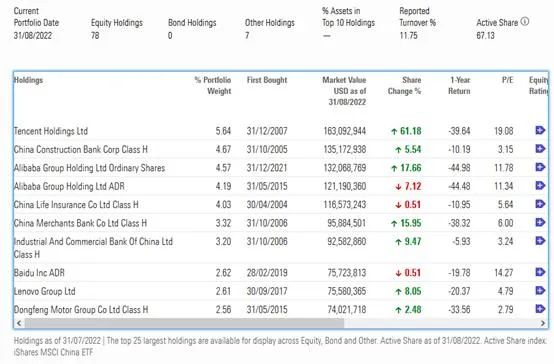
Task: Click the horizontal scrollbar thumb
Action: pos(184,323)
